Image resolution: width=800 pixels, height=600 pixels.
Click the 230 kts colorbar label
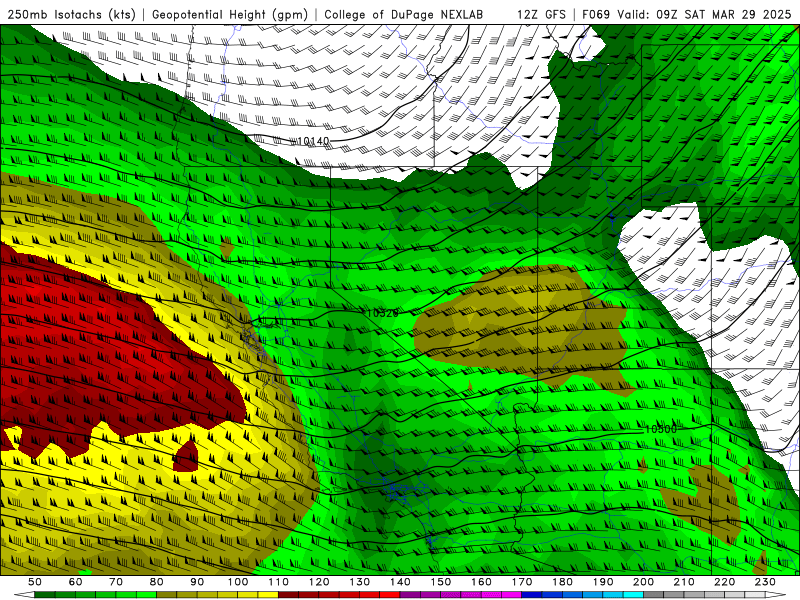click(766, 582)
